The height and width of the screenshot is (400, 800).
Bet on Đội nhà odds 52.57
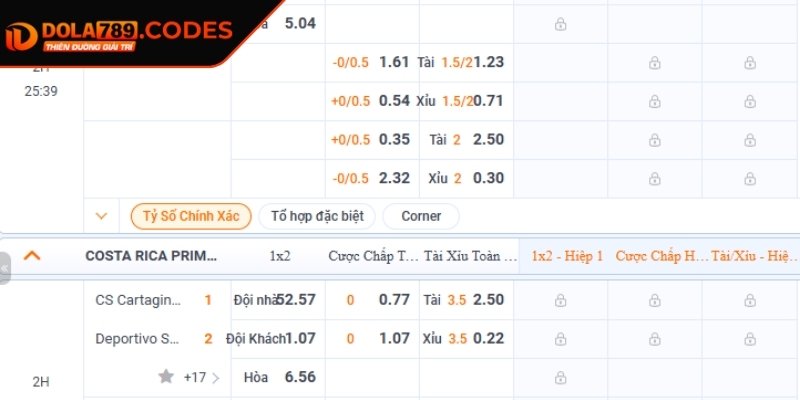point(295,299)
